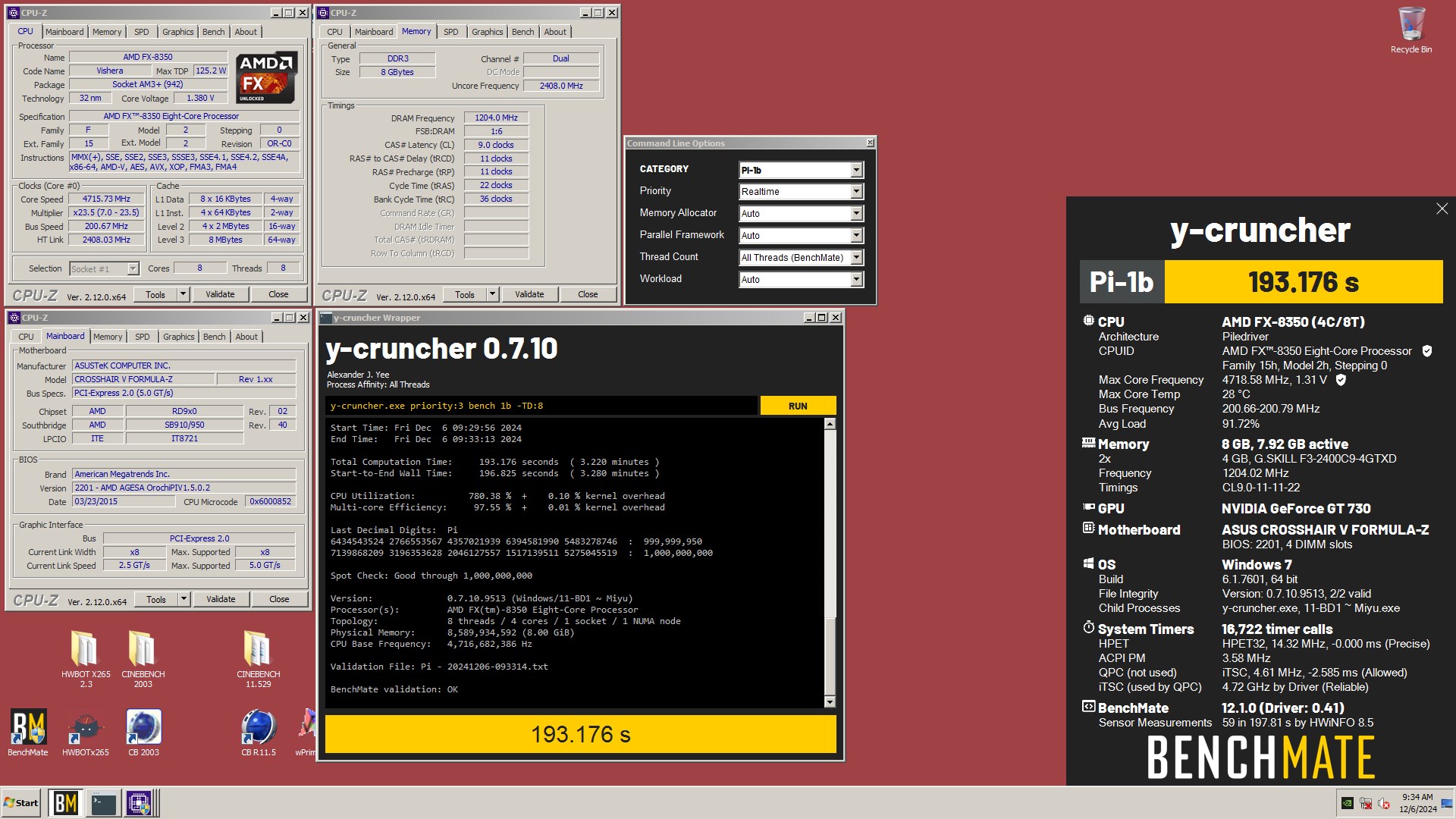Click the NVIDIA tray icon

pos(1348,803)
